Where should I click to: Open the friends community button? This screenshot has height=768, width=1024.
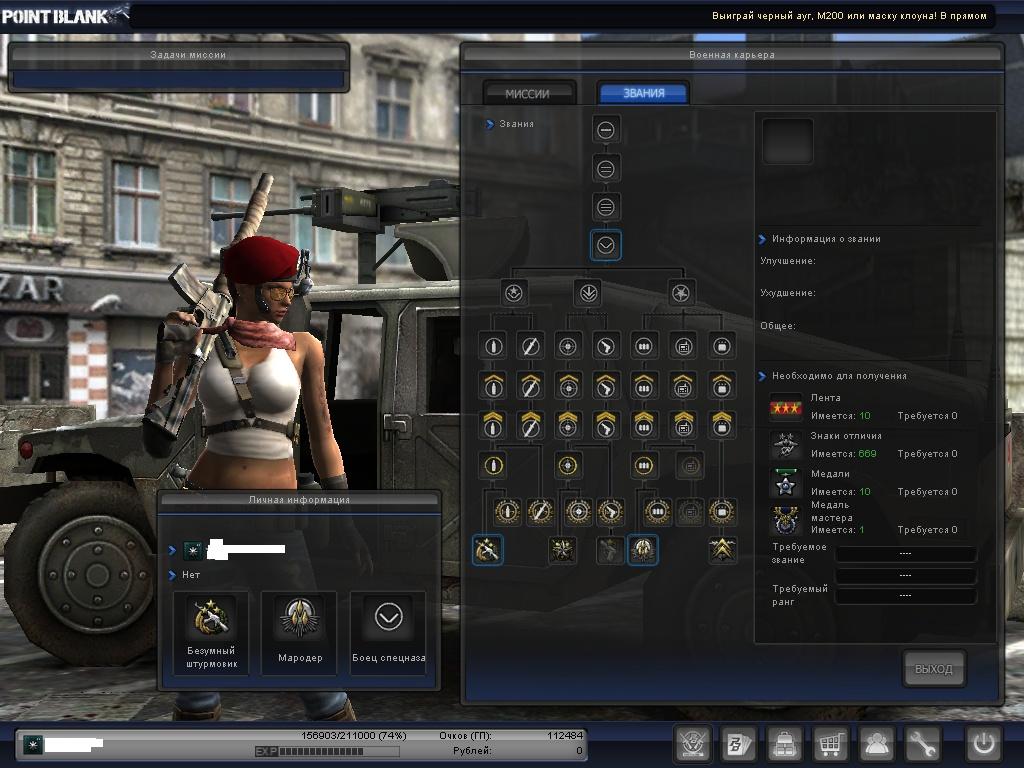point(876,743)
